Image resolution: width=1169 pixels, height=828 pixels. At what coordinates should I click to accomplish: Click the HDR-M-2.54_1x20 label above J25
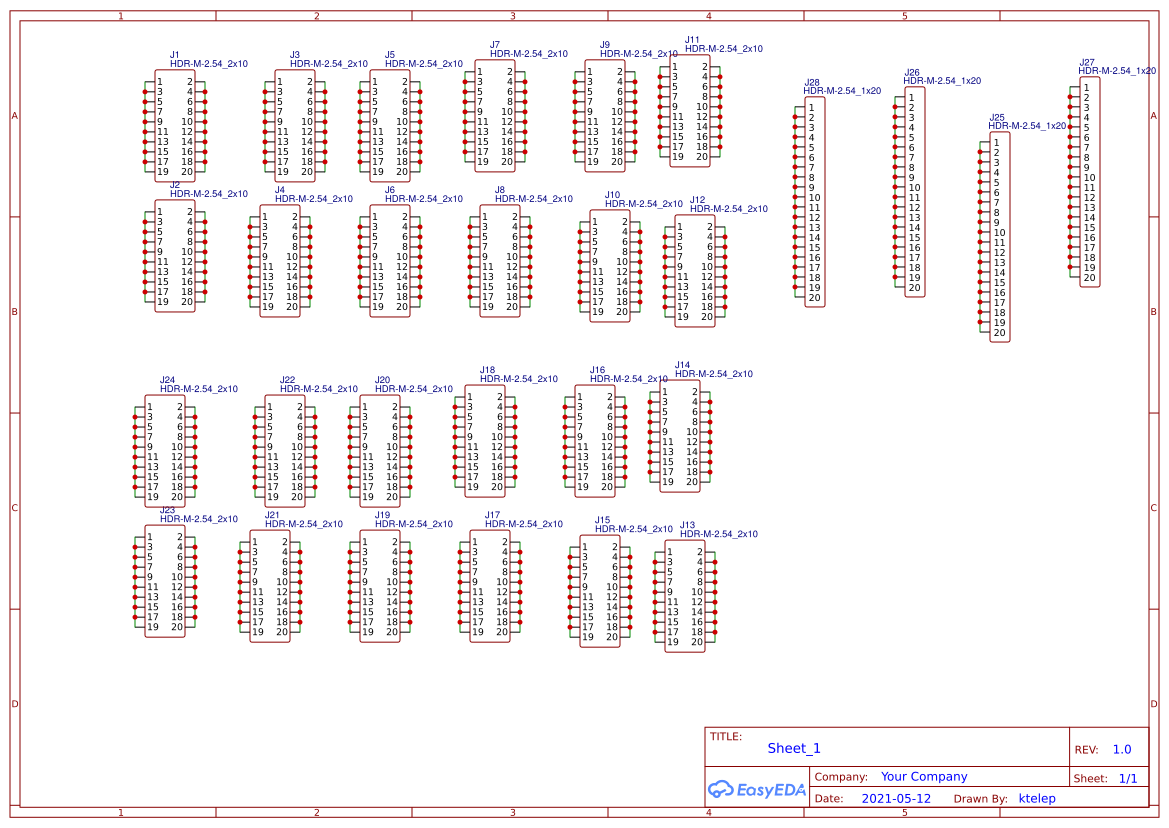pos(1027,125)
